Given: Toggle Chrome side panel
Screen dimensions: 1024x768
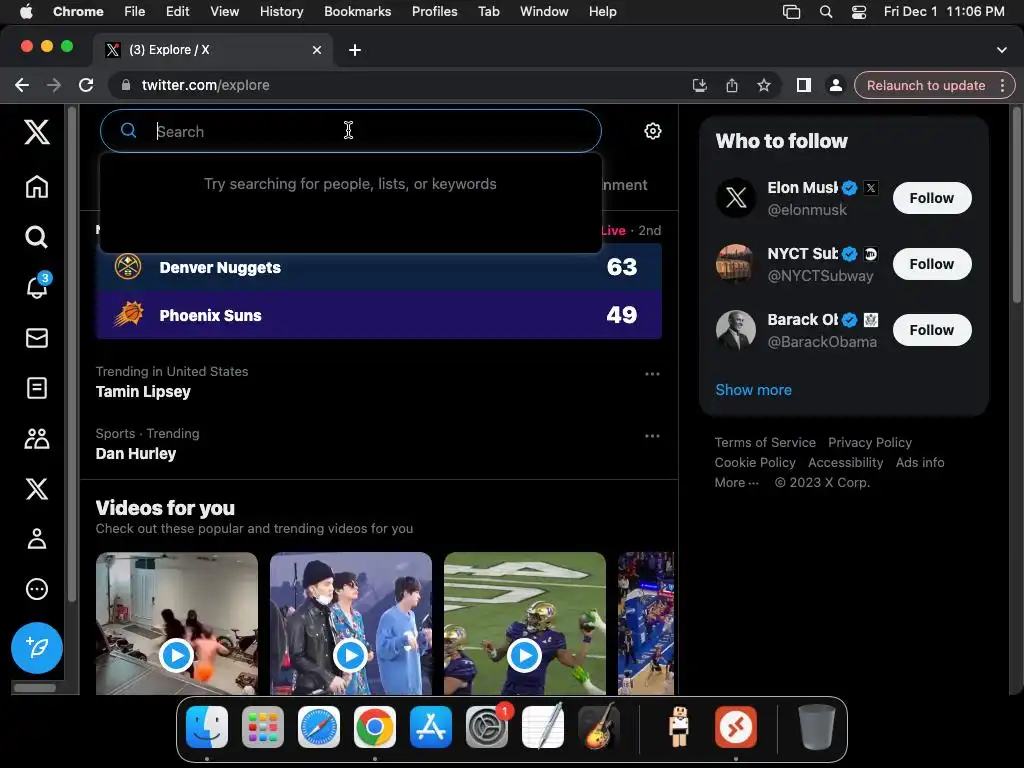Looking at the screenshot, I should tap(804, 86).
